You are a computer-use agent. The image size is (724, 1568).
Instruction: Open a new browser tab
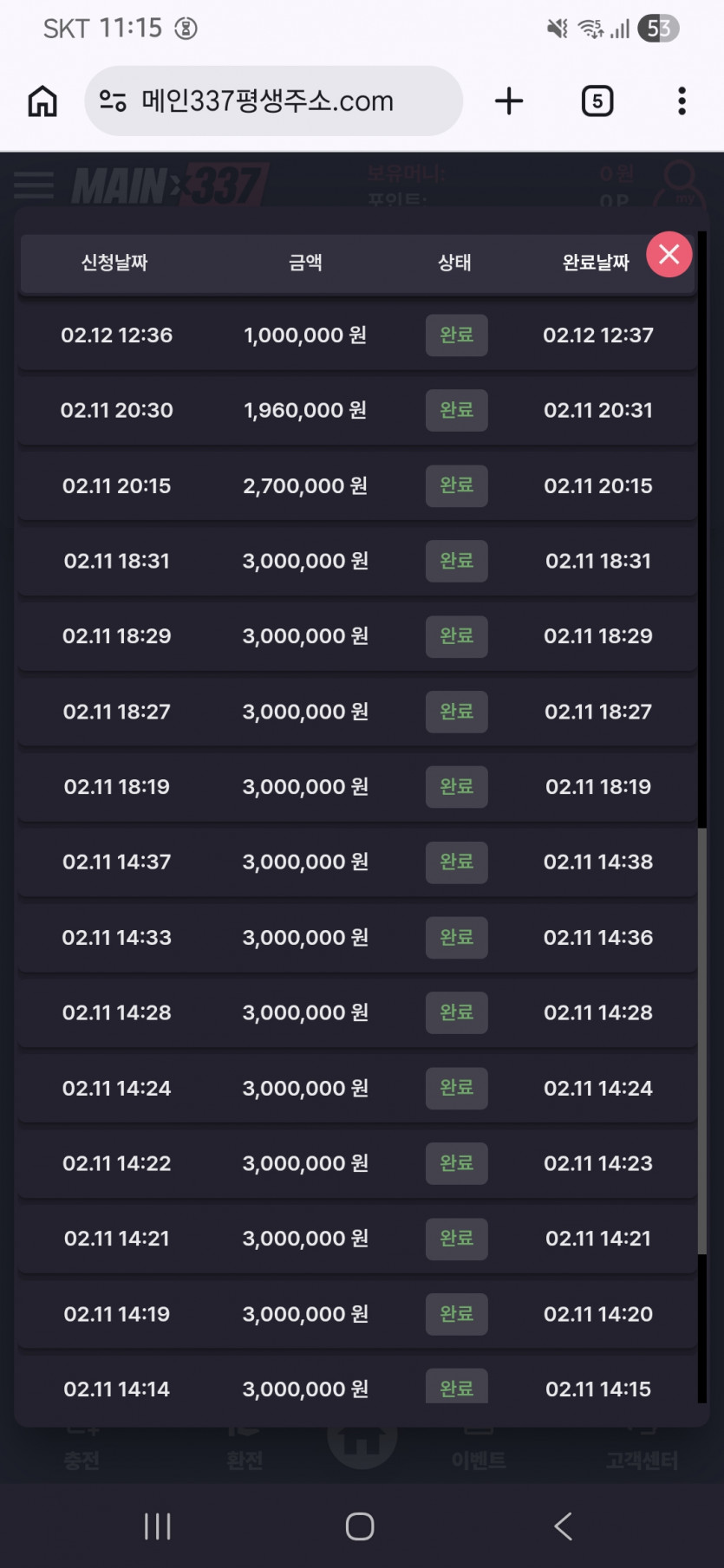[509, 101]
